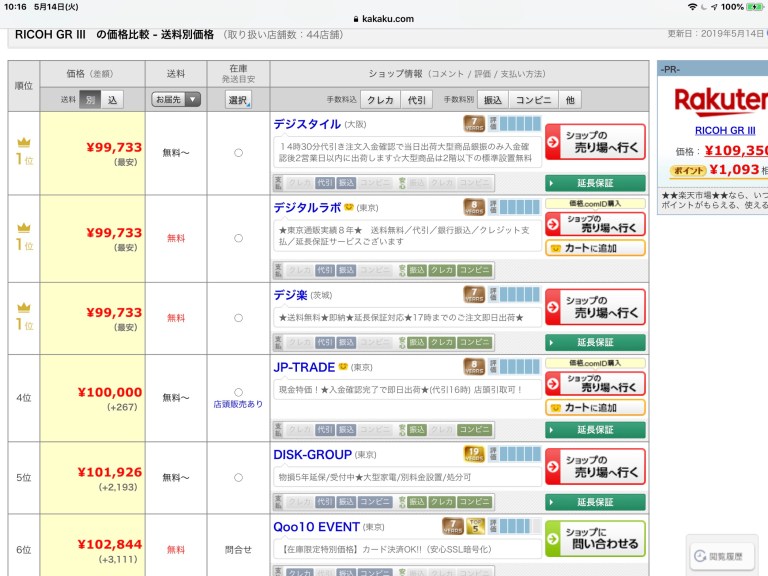Click カートに追加 for デジタルラボ
This screenshot has width=768, height=576.
tap(594, 248)
